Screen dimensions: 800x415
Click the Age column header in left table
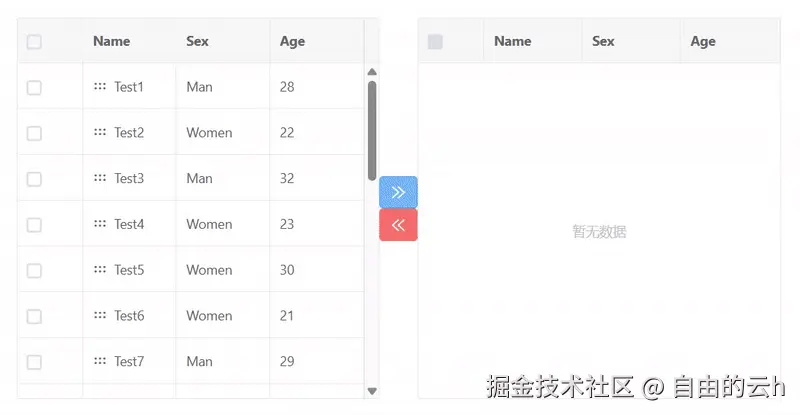click(293, 41)
